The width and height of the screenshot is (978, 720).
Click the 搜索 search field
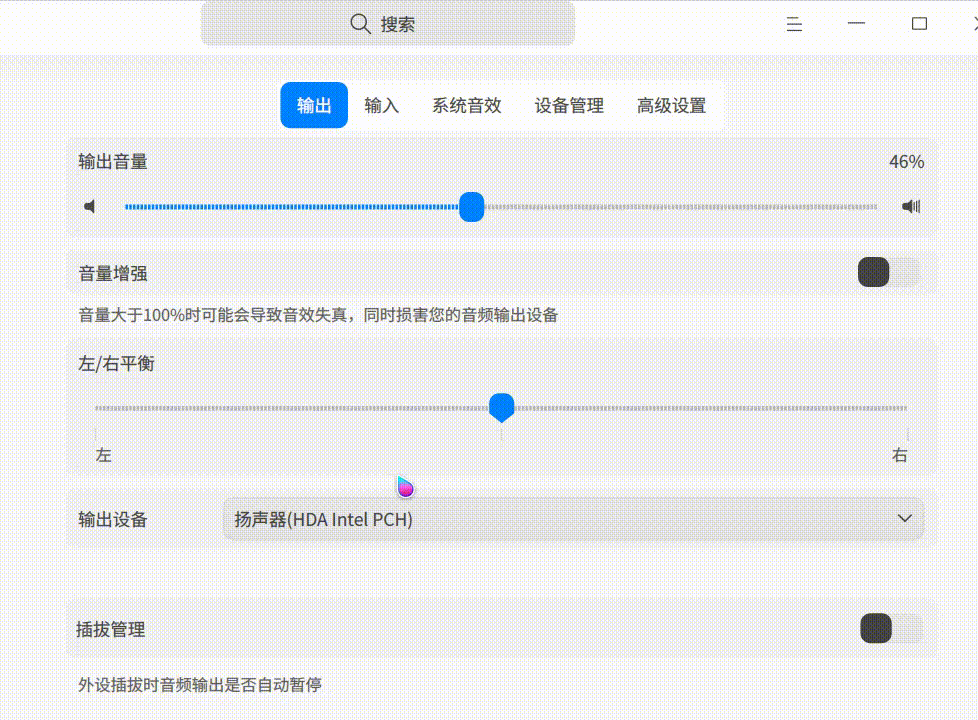(387, 24)
